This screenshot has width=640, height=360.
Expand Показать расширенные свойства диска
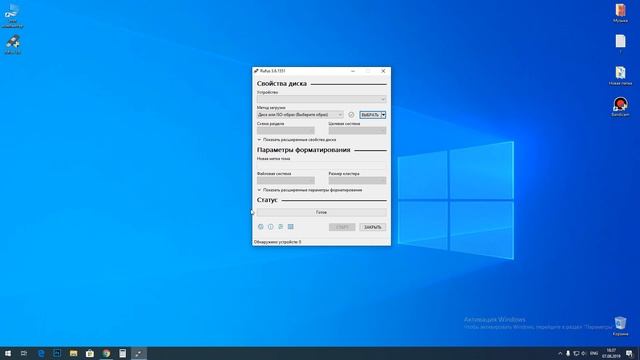click(x=297, y=140)
